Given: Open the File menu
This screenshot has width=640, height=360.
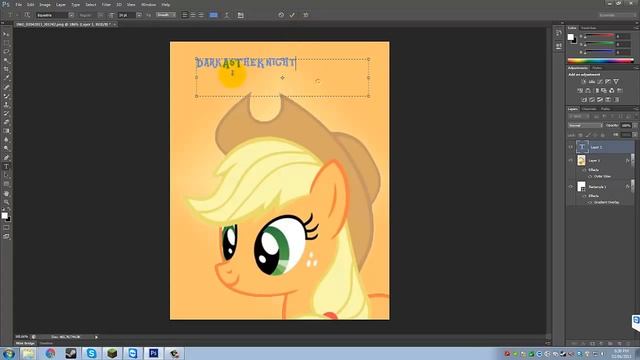Looking at the screenshot, I should 18,4.
